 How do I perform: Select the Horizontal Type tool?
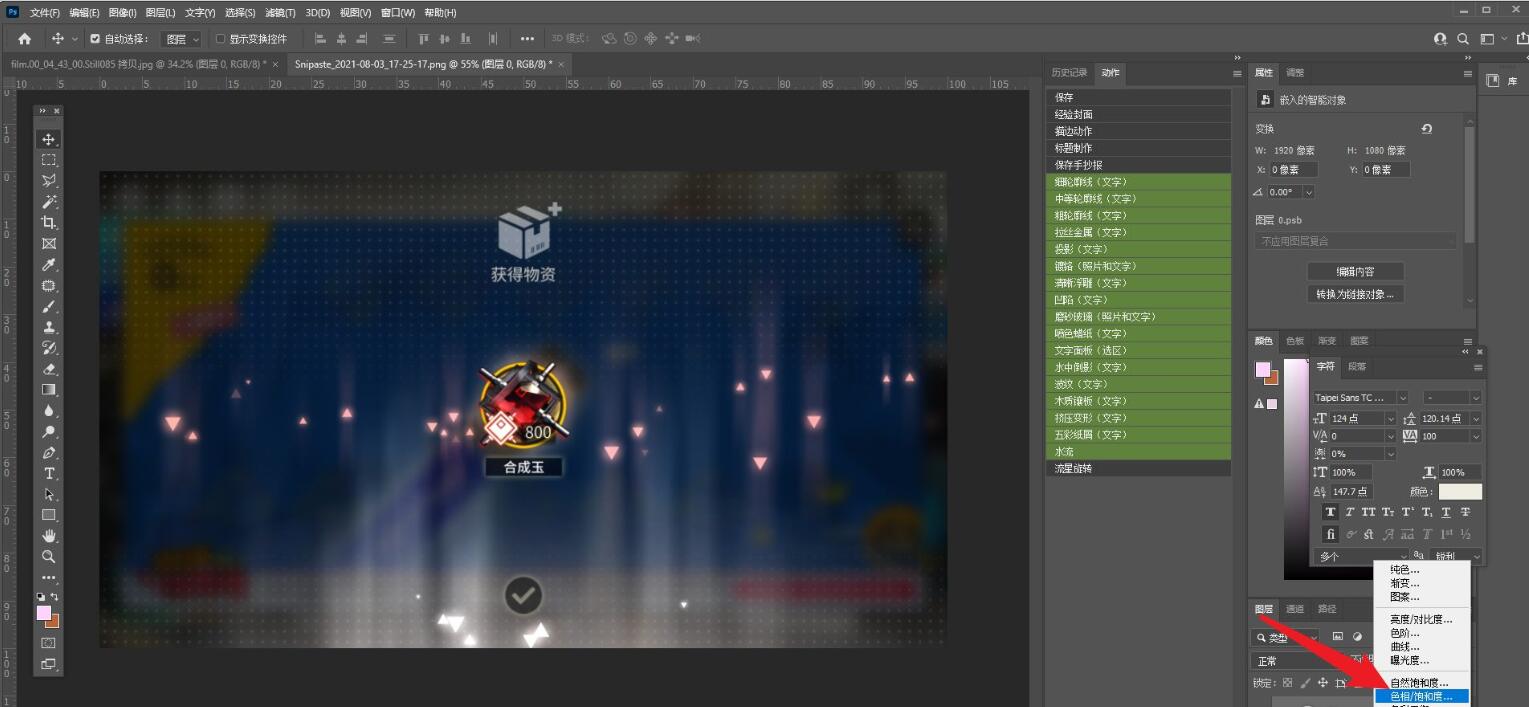pos(49,474)
